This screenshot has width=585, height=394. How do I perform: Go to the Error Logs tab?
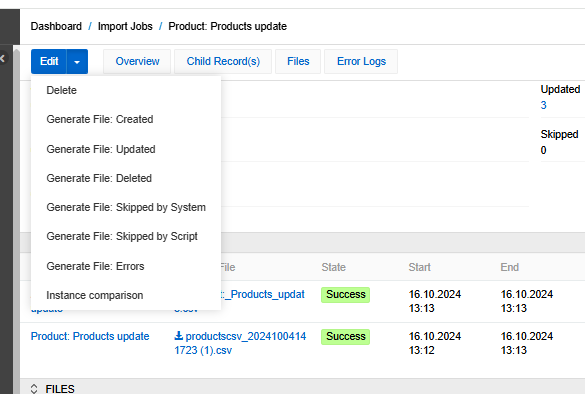pyautogui.click(x=361, y=61)
